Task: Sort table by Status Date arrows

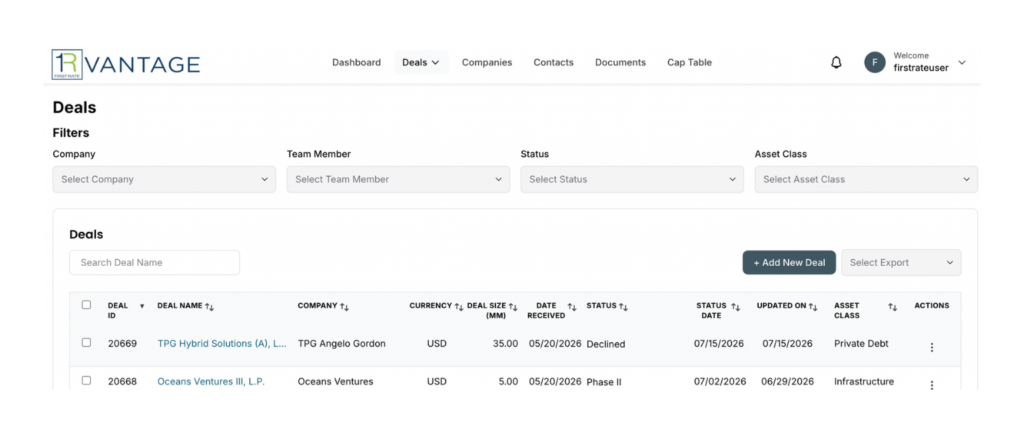Action: tap(735, 306)
